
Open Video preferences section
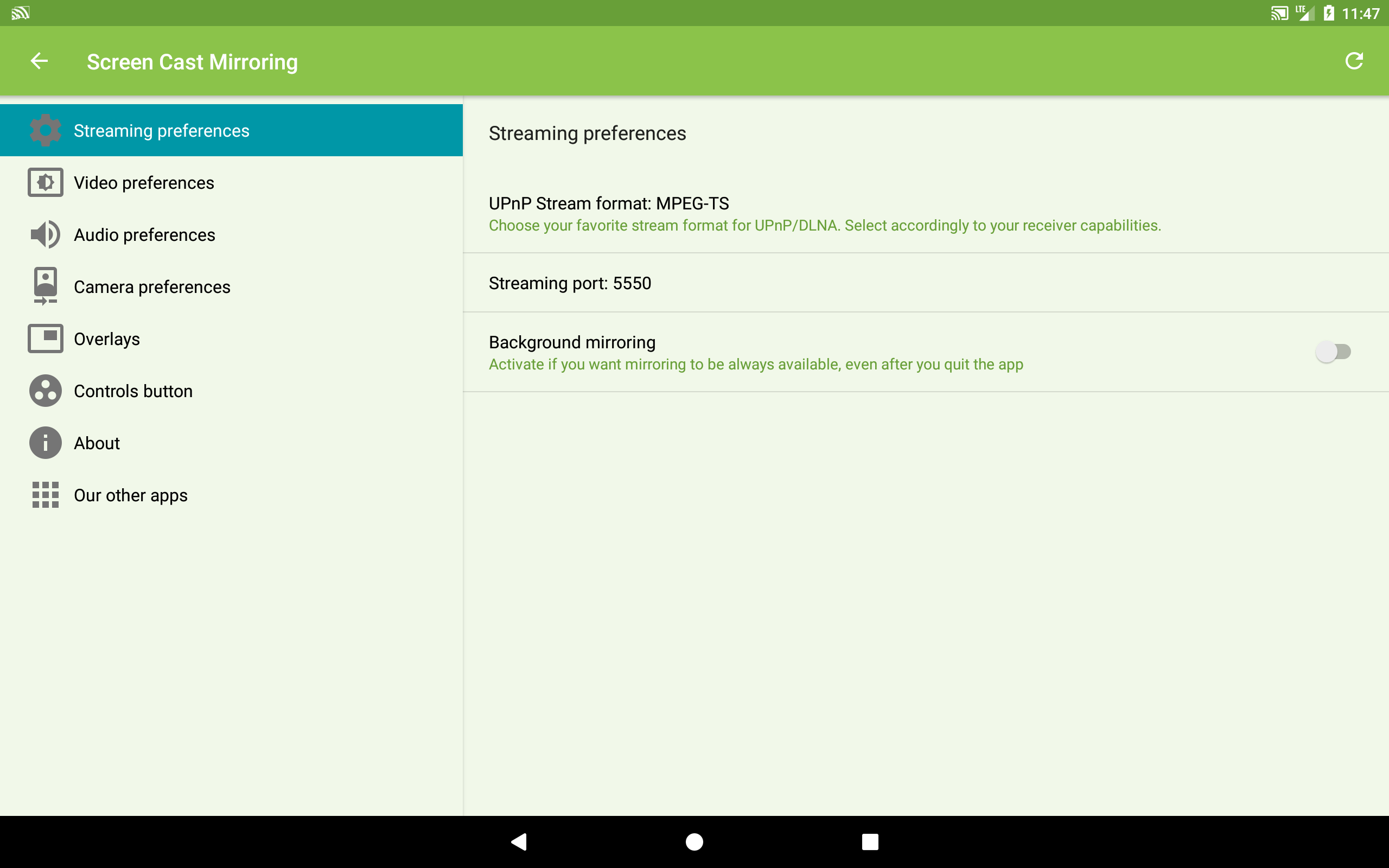click(231, 183)
